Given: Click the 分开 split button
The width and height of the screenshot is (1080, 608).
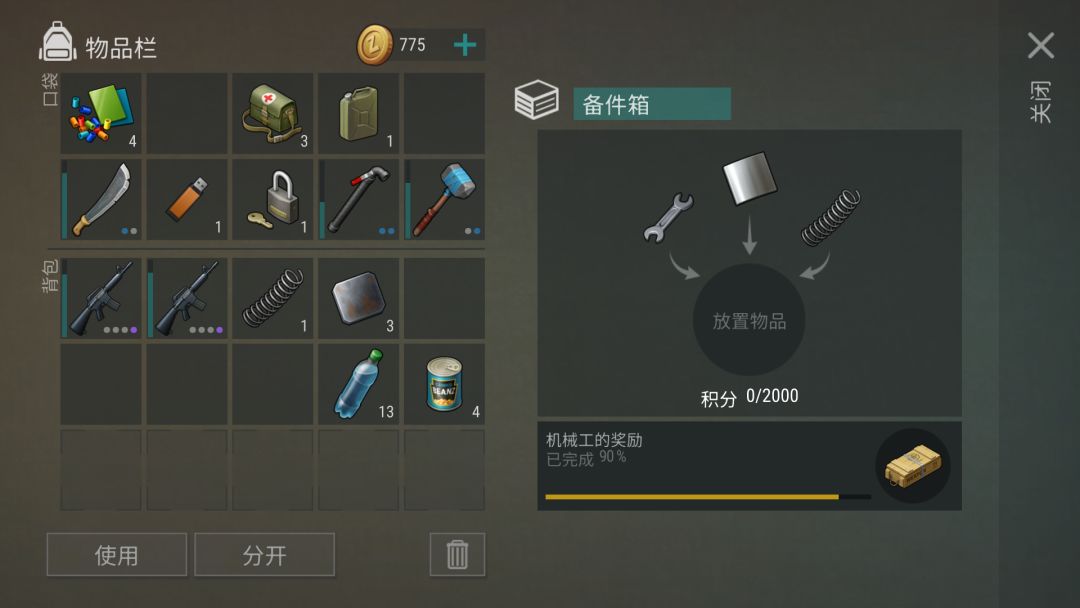Looking at the screenshot, I should tap(264, 554).
